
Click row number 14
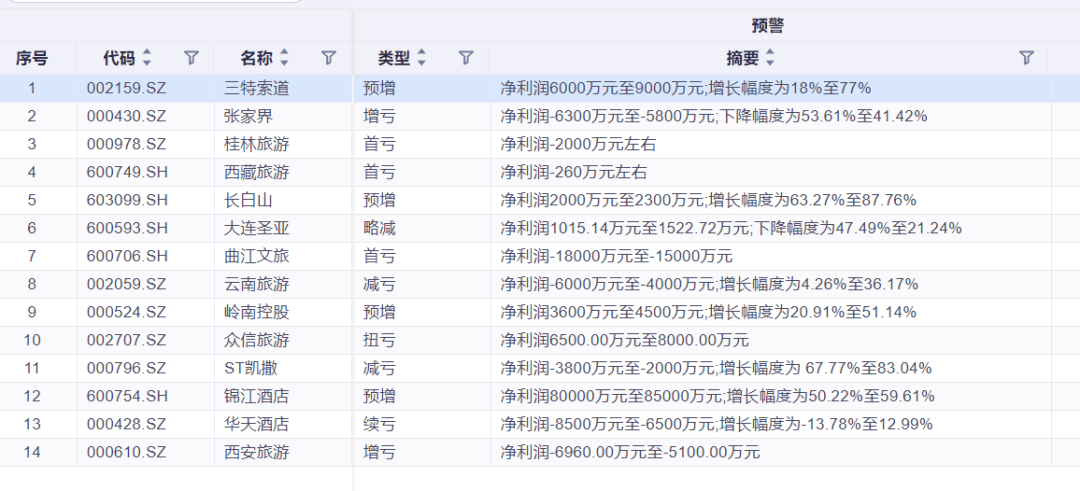(32, 452)
